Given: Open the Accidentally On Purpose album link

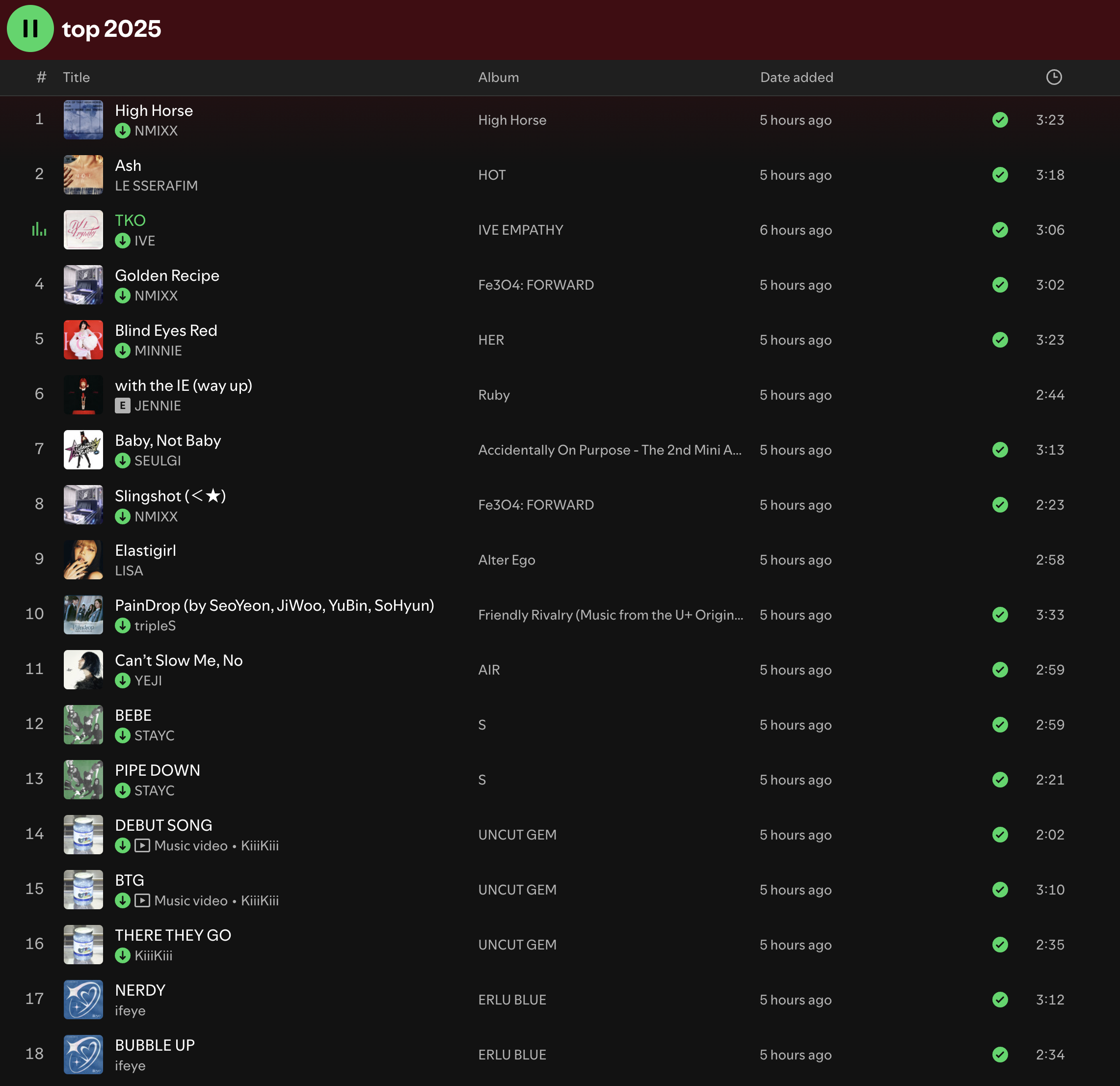Looking at the screenshot, I should click(x=610, y=450).
